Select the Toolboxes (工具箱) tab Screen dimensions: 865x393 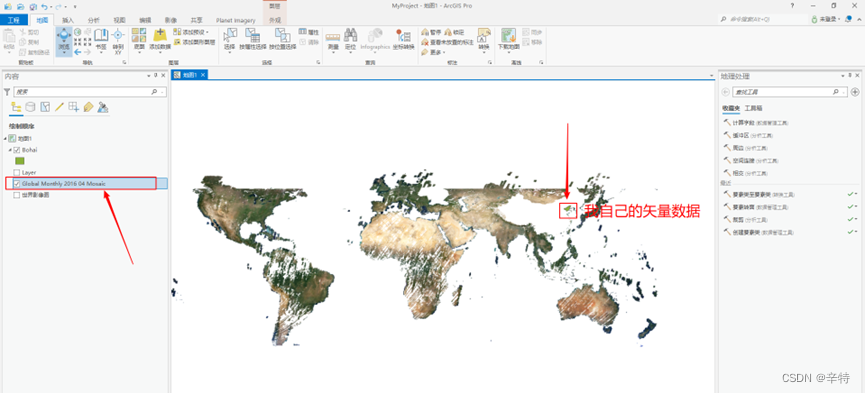tap(753, 108)
